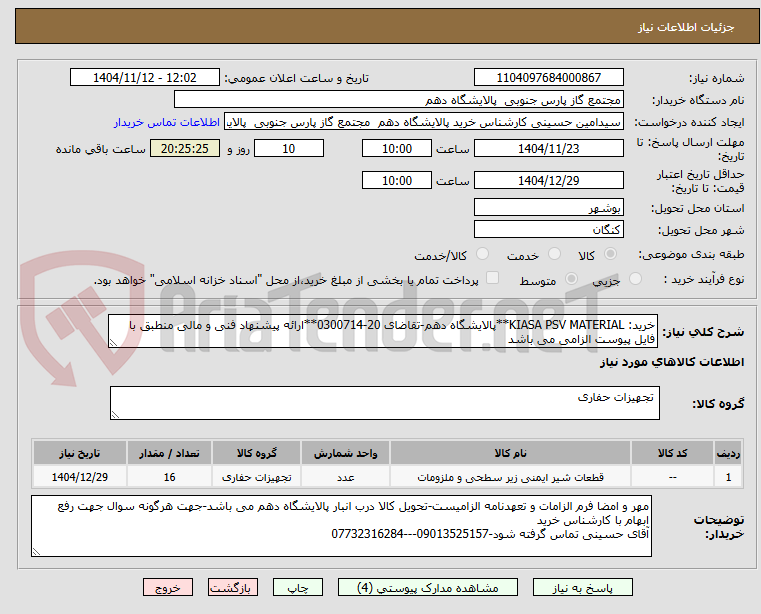Click the delivery province field بوشهر
761x614 pixels.
(x=548, y=208)
